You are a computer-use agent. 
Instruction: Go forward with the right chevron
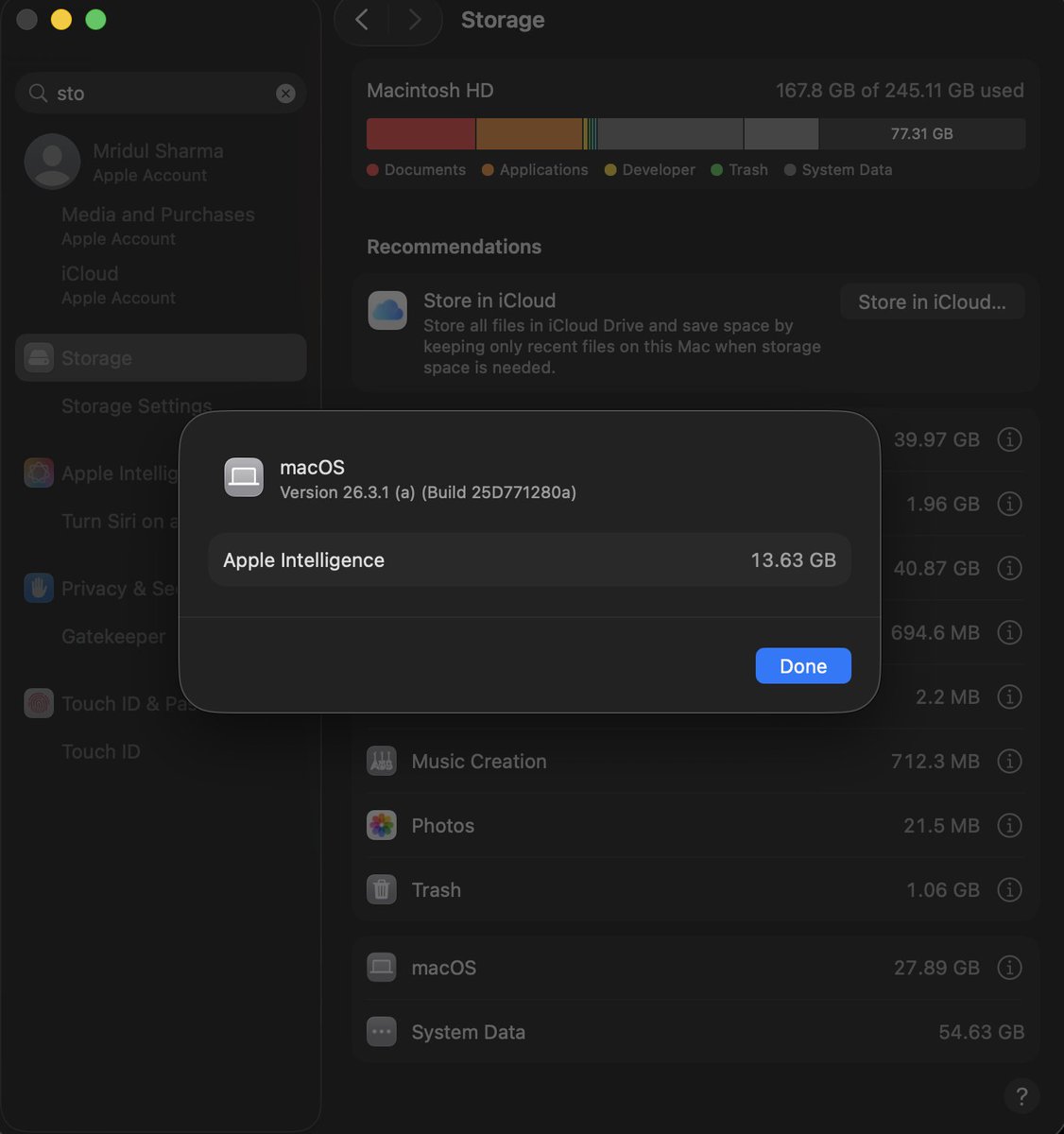414,20
